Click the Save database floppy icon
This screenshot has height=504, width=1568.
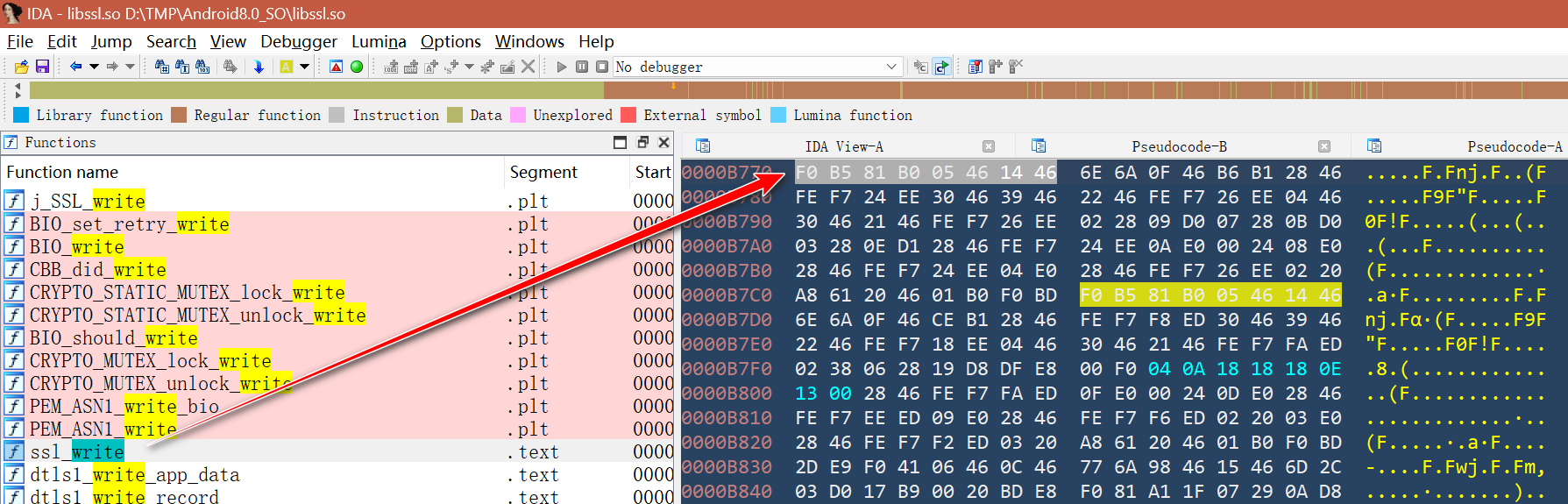point(42,67)
